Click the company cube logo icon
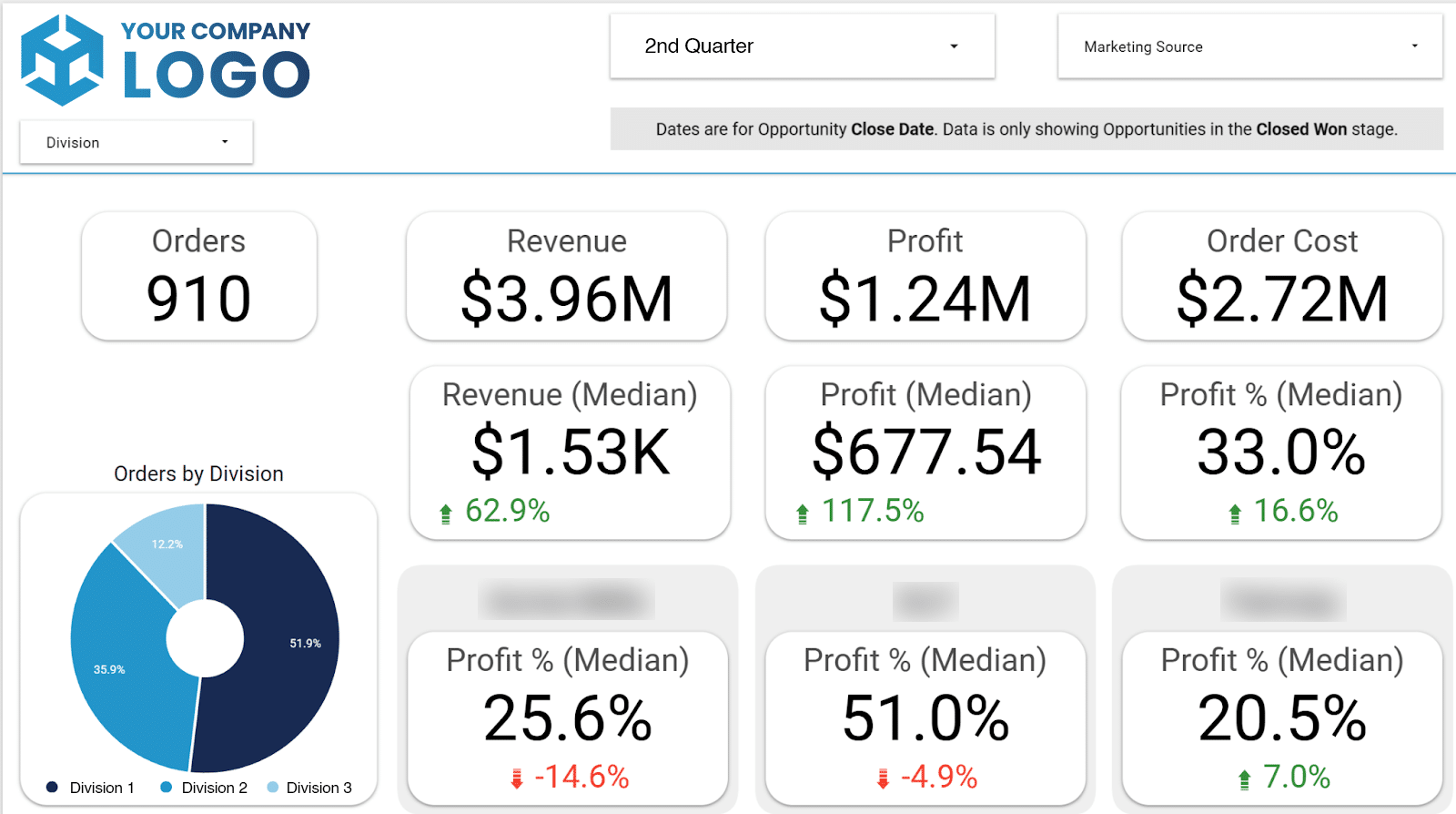Screen dimensions: 1456x814 [x=62, y=60]
